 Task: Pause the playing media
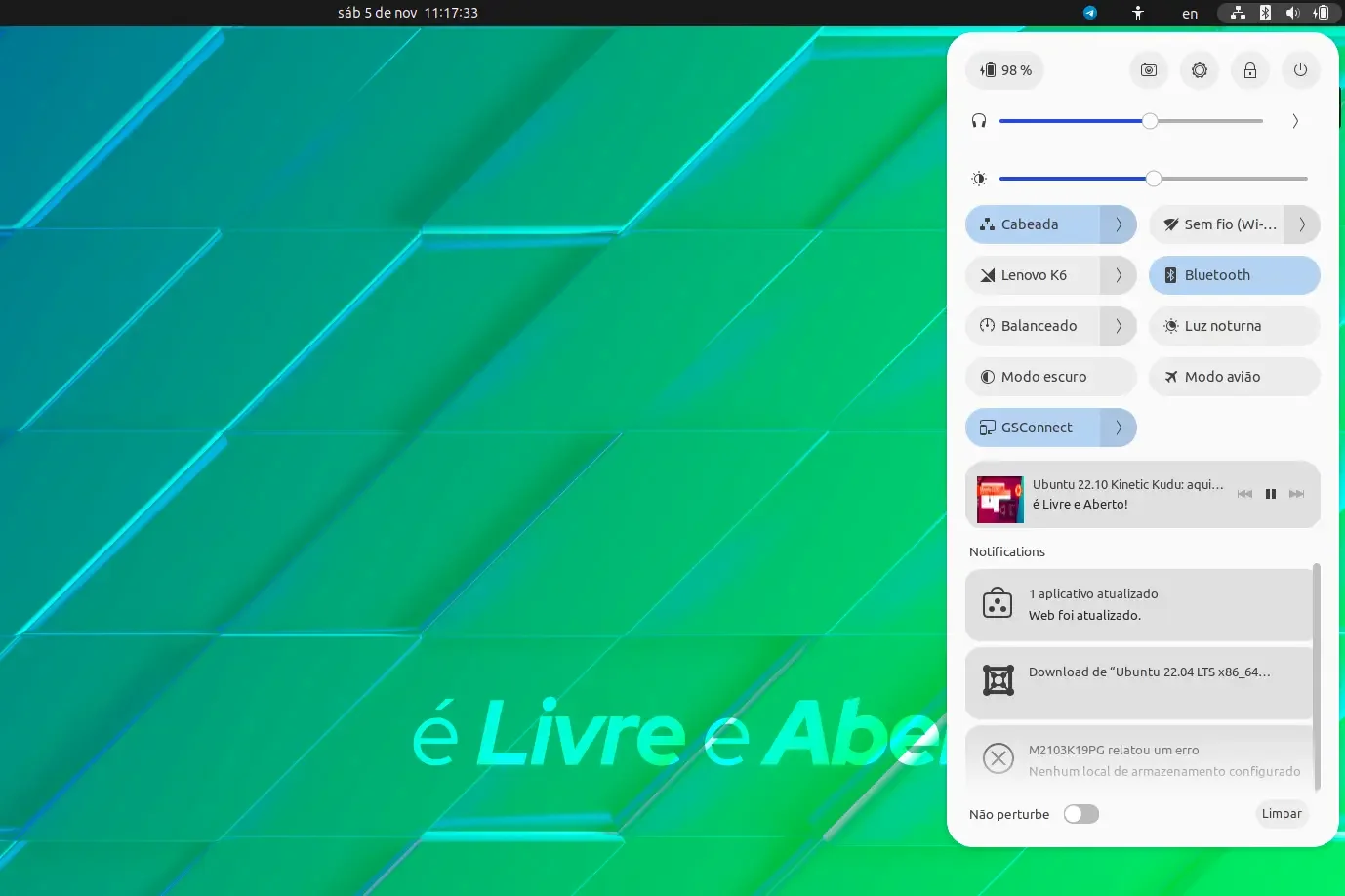click(1271, 494)
